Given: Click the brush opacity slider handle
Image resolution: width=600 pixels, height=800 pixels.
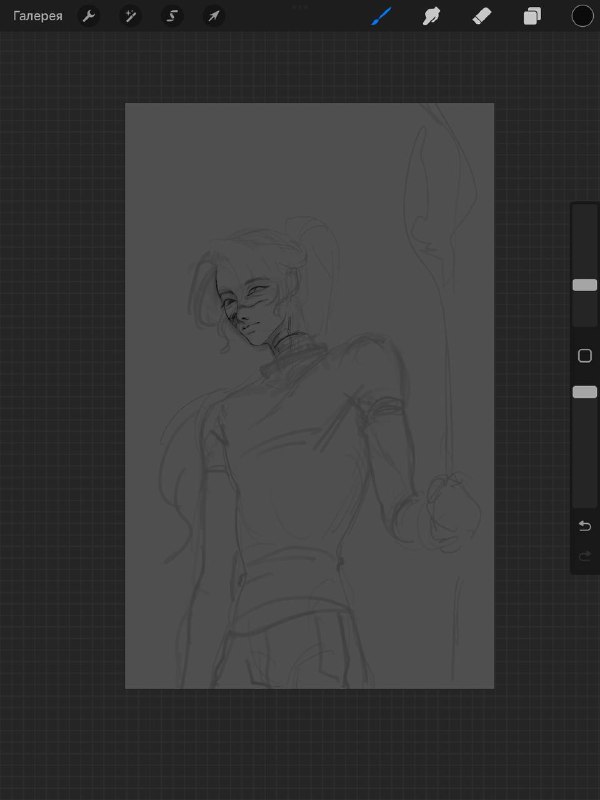Looking at the screenshot, I should 585,392.
